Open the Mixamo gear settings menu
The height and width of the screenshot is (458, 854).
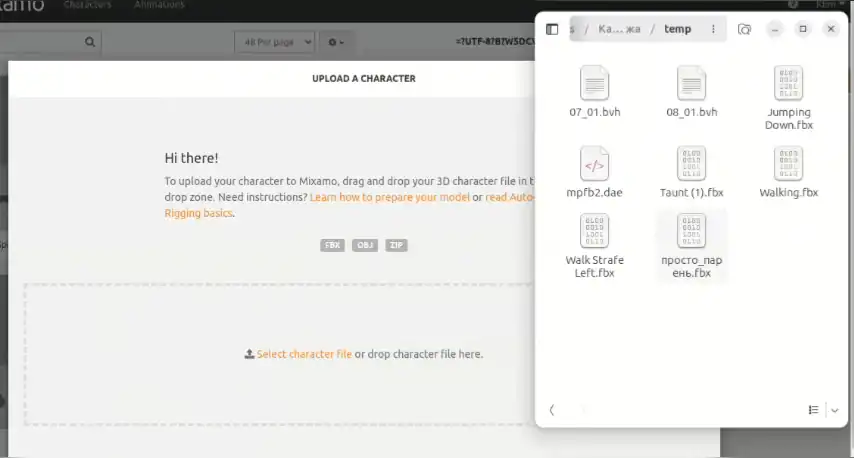pyautogui.click(x=336, y=42)
